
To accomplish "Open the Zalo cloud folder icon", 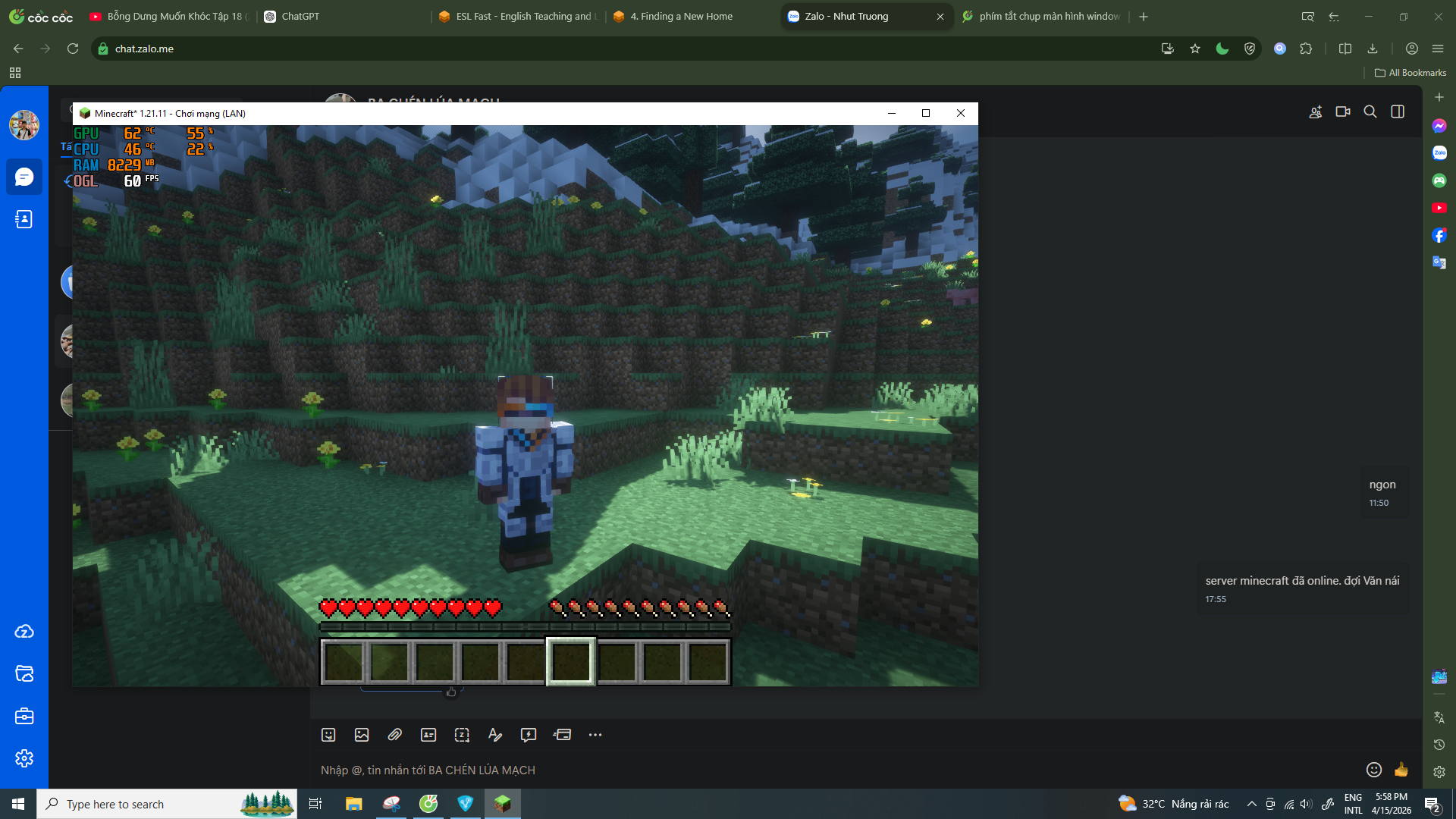I will coord(24,674).
